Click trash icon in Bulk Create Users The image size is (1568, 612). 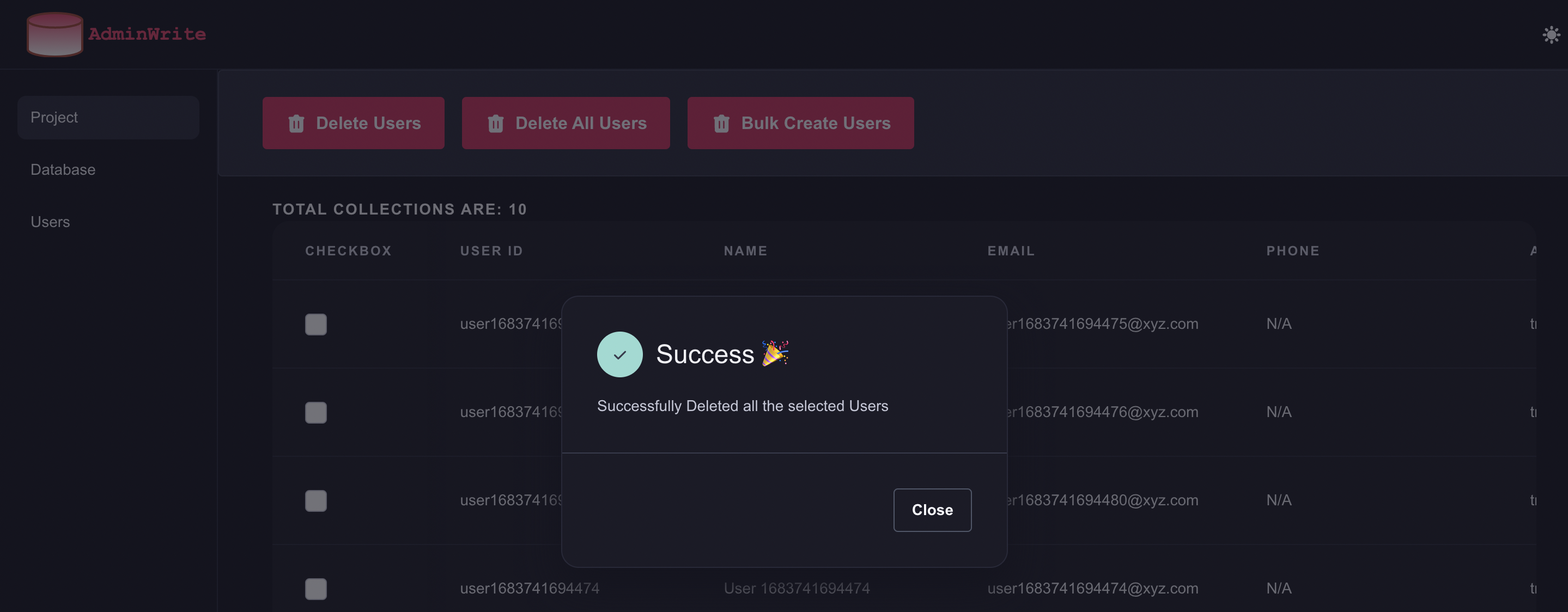click(721, 124)
